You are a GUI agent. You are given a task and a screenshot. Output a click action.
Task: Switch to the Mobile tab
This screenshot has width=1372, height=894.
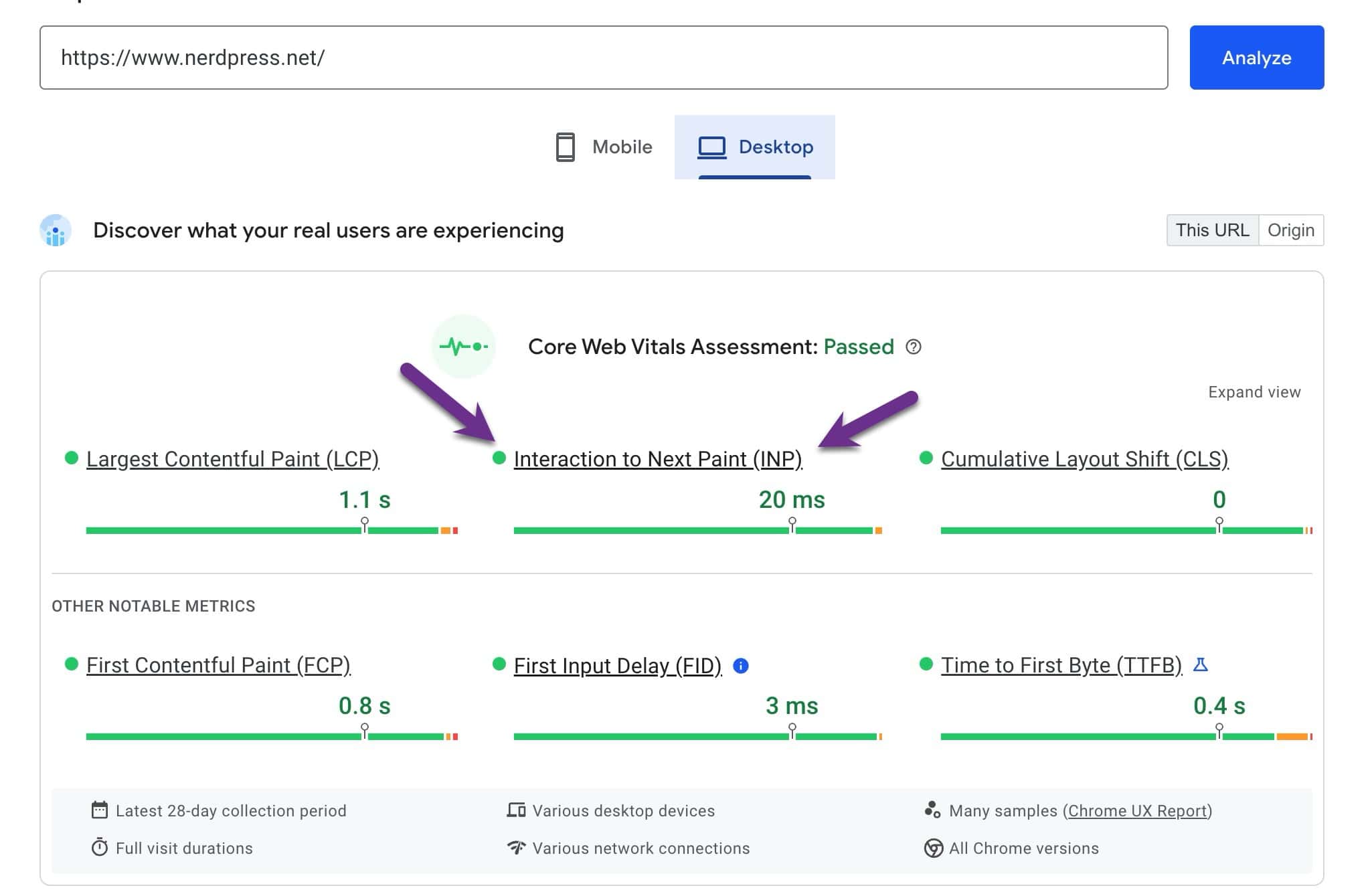point(604,147)
